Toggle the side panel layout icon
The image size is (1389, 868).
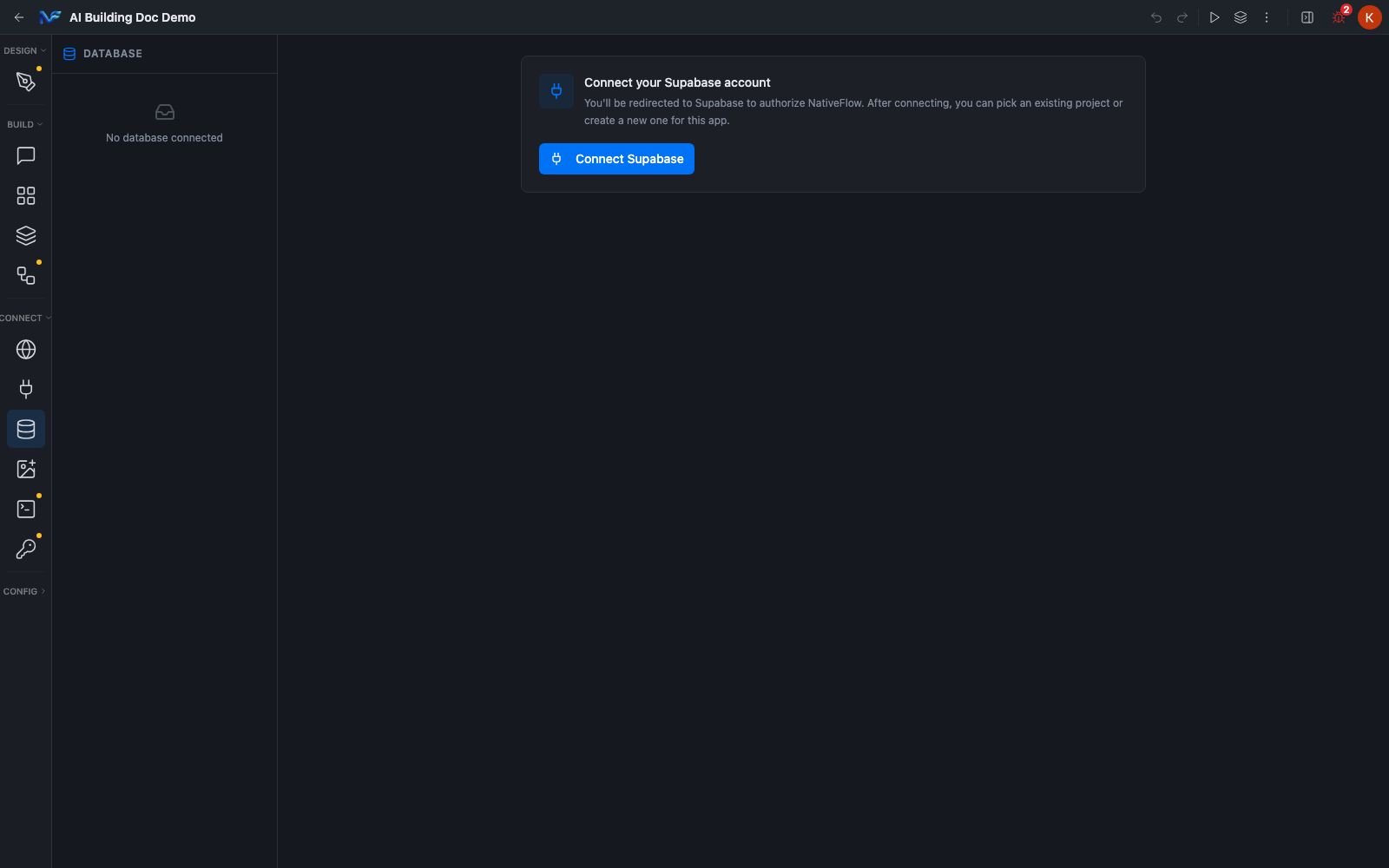pos(1307,17)
